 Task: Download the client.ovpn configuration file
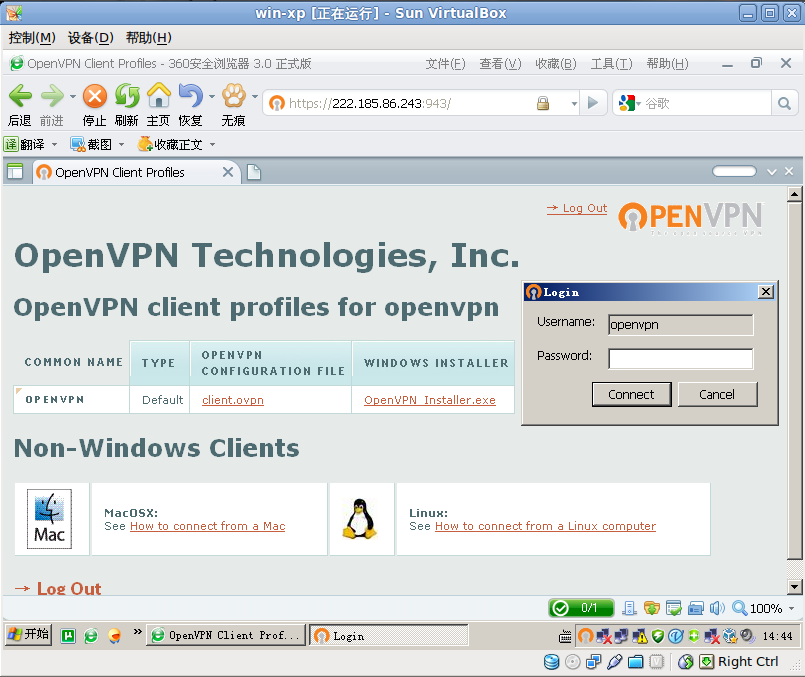[233, 400]
